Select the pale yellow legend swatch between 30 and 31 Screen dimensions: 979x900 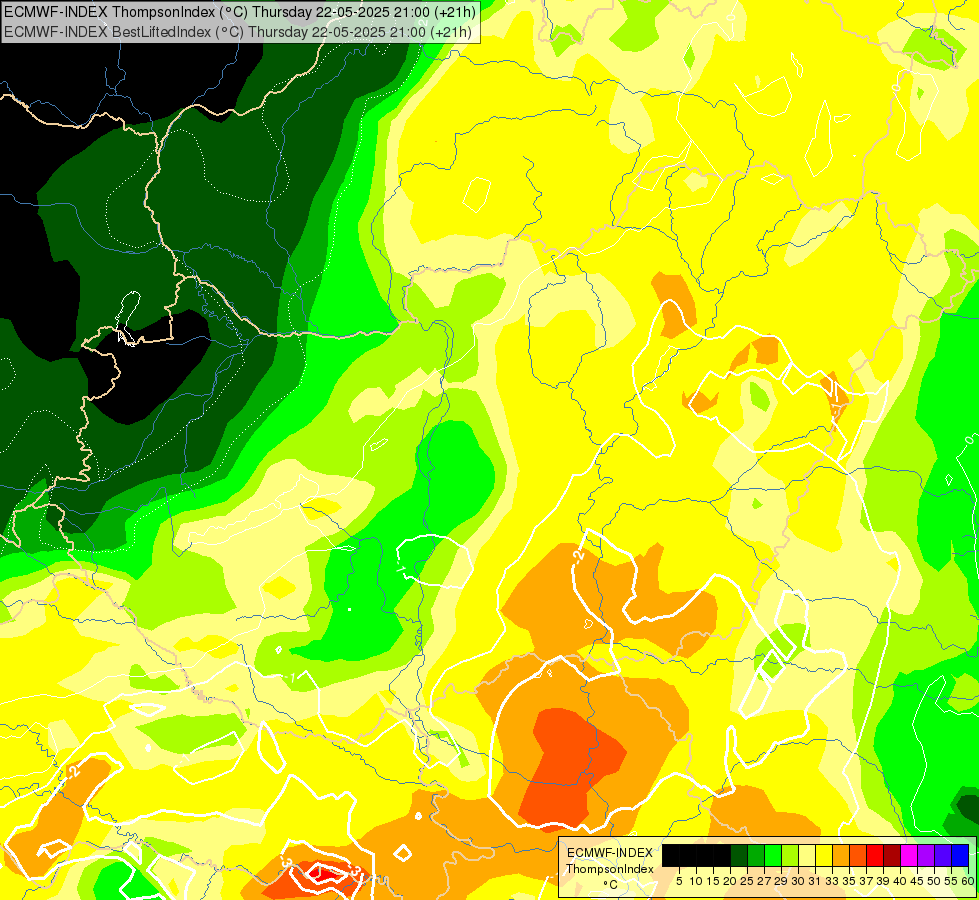coord(807,855)
